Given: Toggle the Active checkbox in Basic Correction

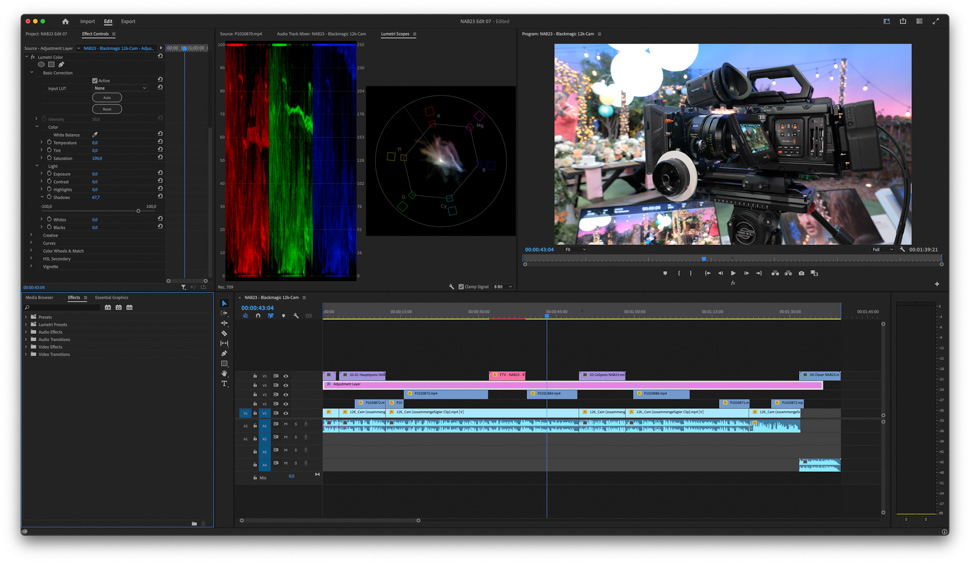Looking at the screenshot, I should click(x=95, y=80).
